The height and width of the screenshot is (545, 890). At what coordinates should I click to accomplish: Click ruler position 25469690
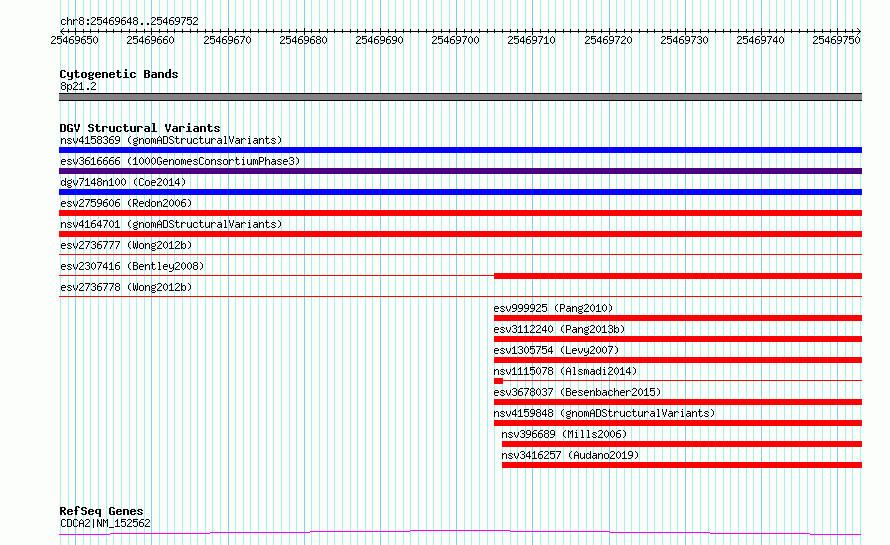click(x=379, y=40)
